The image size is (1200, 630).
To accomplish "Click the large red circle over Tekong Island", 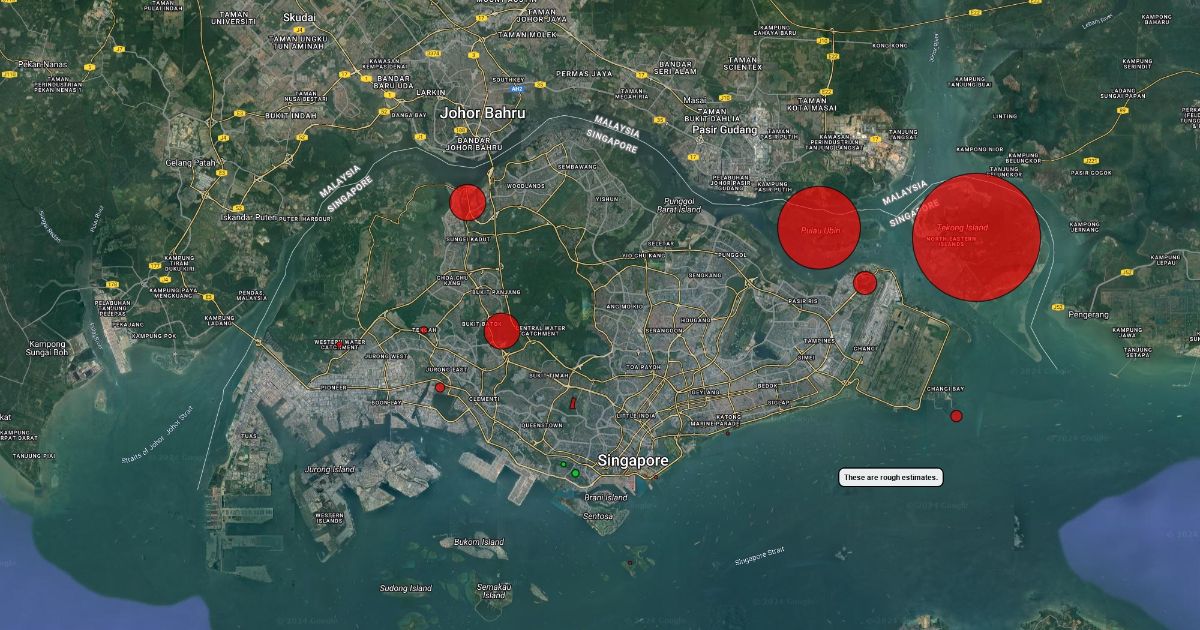I will [976, 237].
